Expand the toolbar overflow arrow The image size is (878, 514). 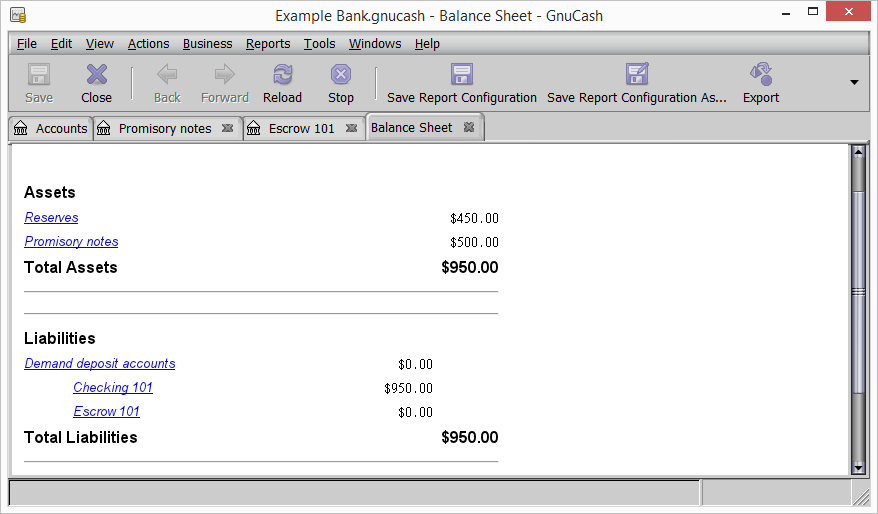point(854,82)
